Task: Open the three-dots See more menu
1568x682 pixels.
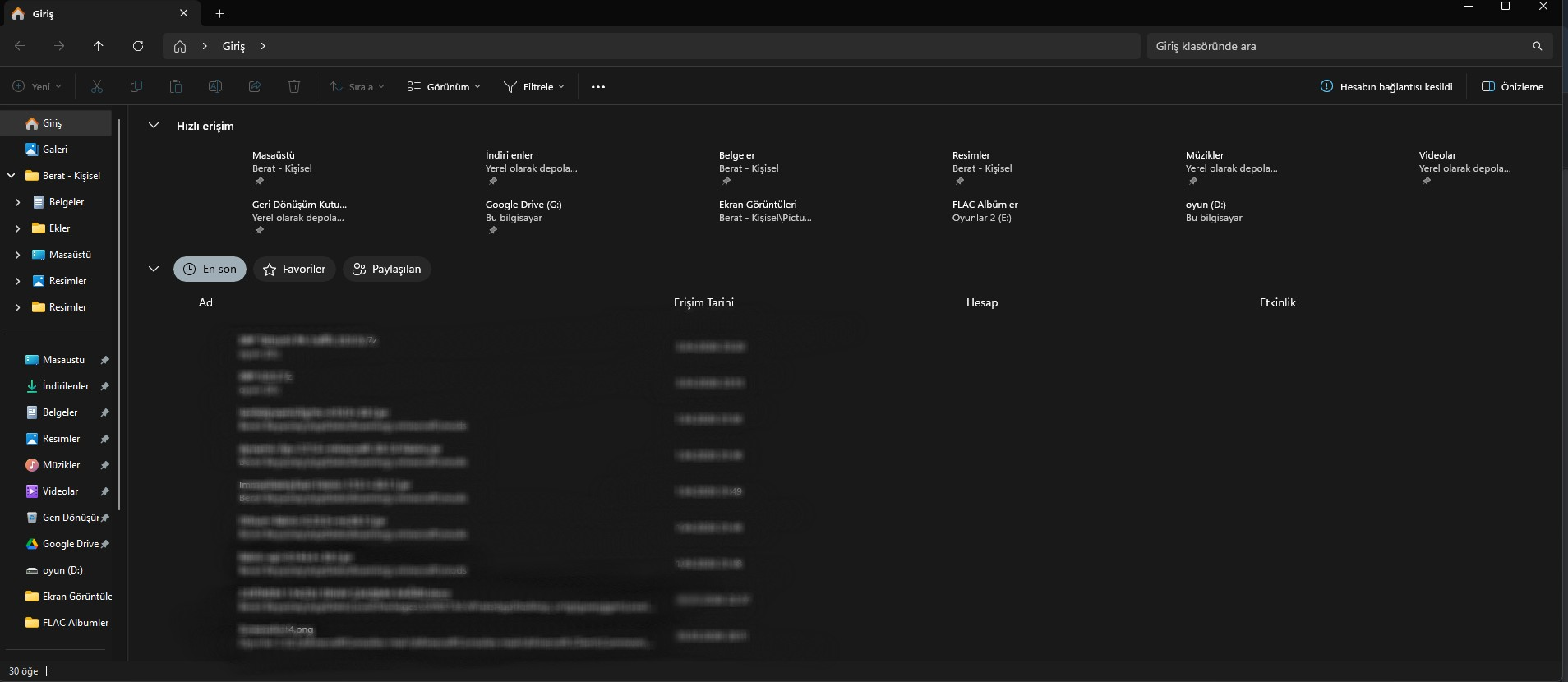Action: pos(598,87)
